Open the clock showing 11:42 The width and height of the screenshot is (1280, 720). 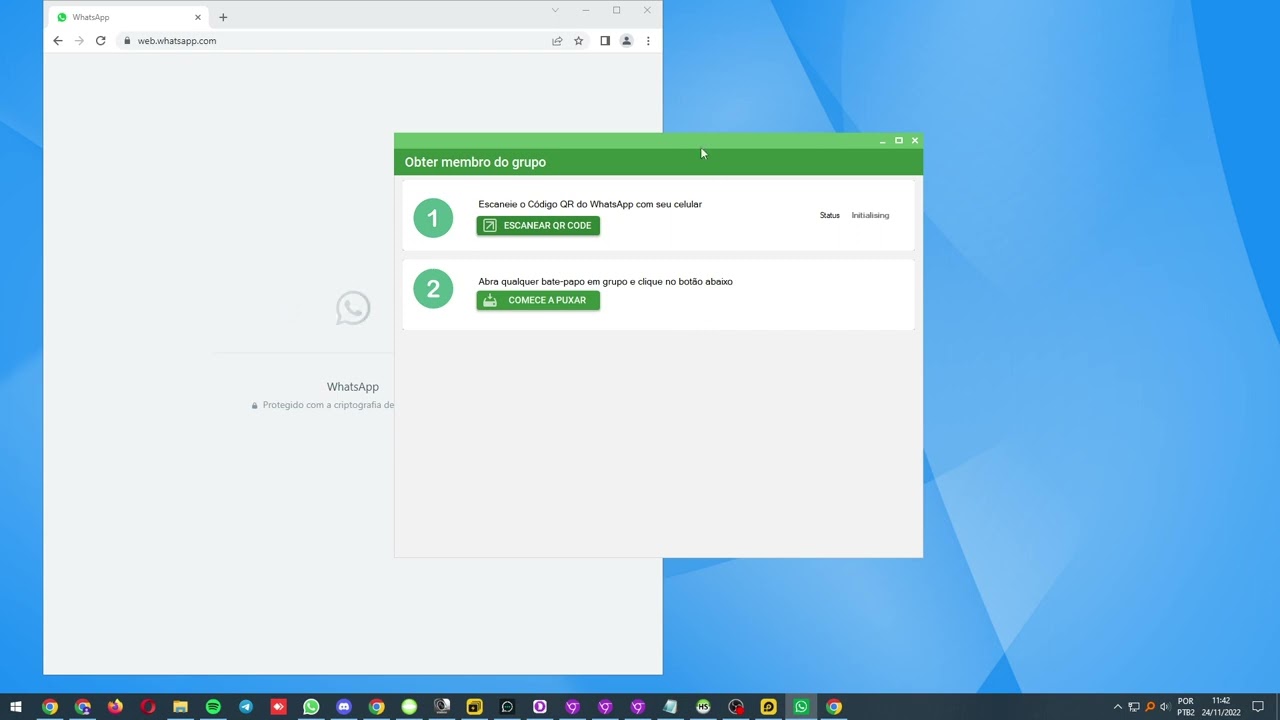coord(1220,707)
